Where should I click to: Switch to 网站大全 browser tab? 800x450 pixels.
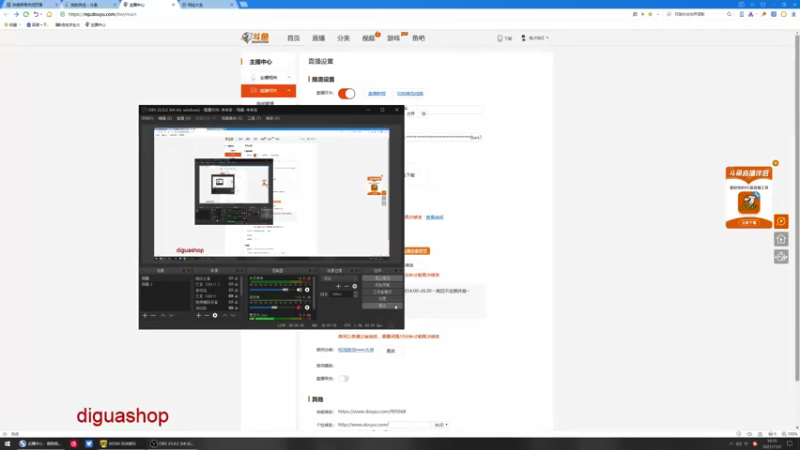pos(206,5)
